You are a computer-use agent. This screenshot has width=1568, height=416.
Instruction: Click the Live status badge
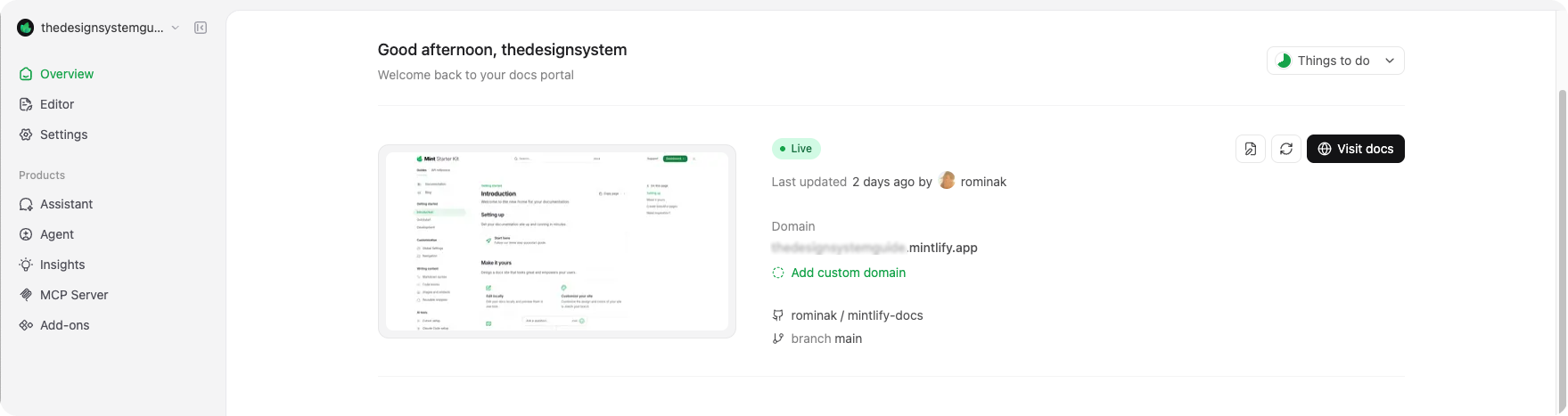coord(796,149)
